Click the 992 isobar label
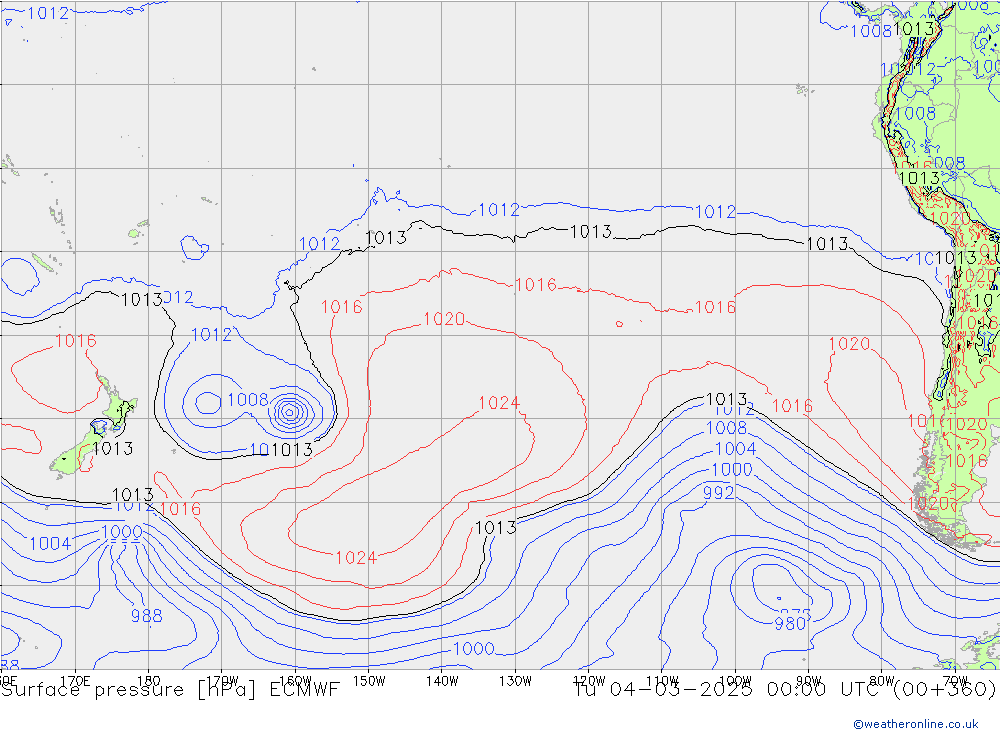Screen dimensions: 1000x733 click(x=719, y=493)
